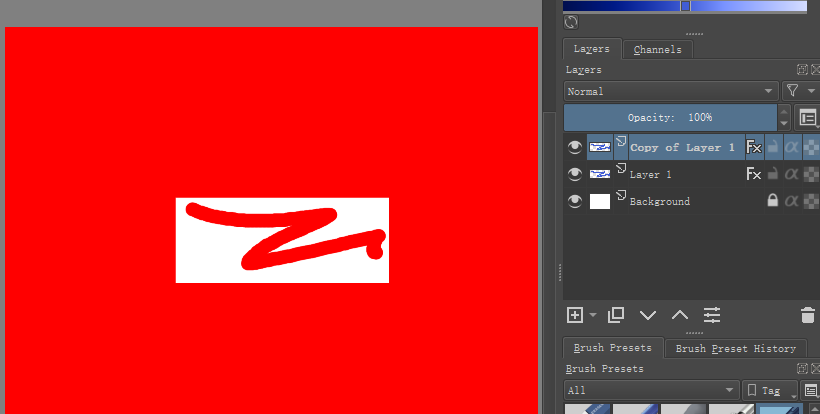Click the Opacity 100% slider bar
820x414 pixels.
point(670,118)
